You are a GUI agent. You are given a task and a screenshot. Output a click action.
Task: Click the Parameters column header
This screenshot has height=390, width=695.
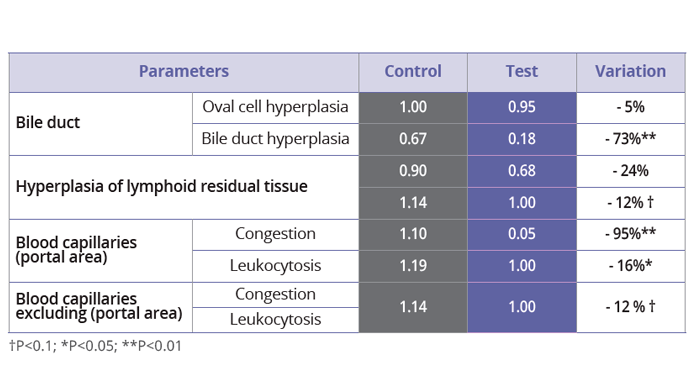184,72
